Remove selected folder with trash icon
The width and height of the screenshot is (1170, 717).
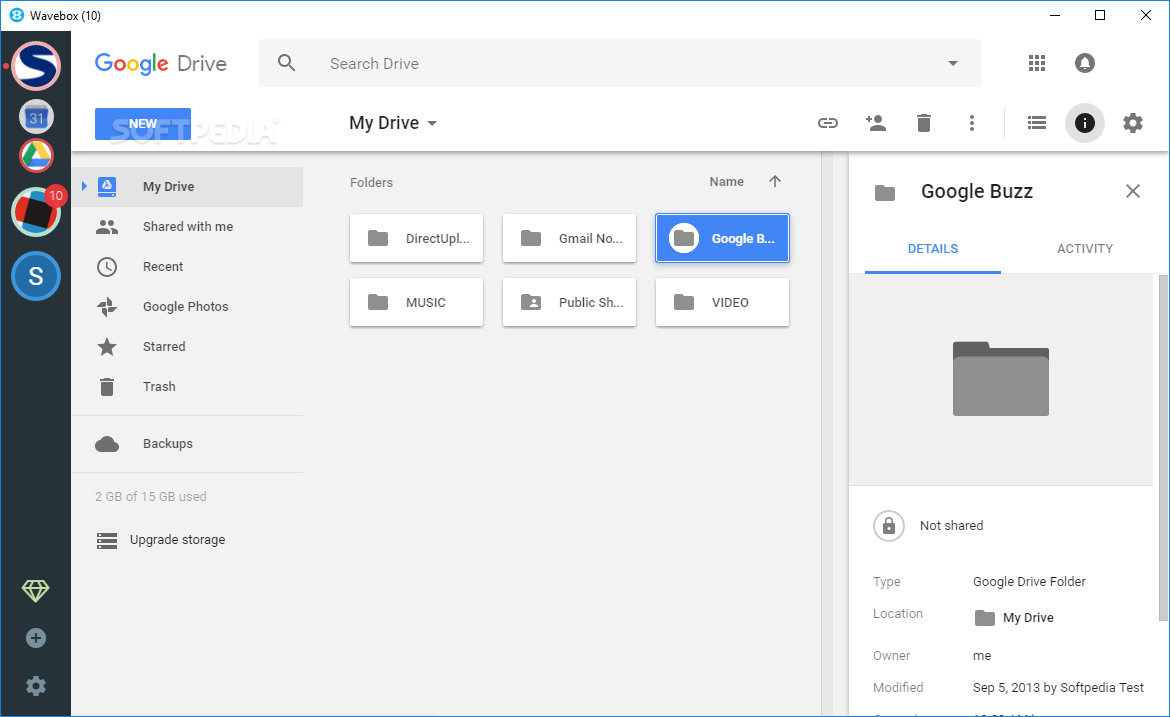924,123
